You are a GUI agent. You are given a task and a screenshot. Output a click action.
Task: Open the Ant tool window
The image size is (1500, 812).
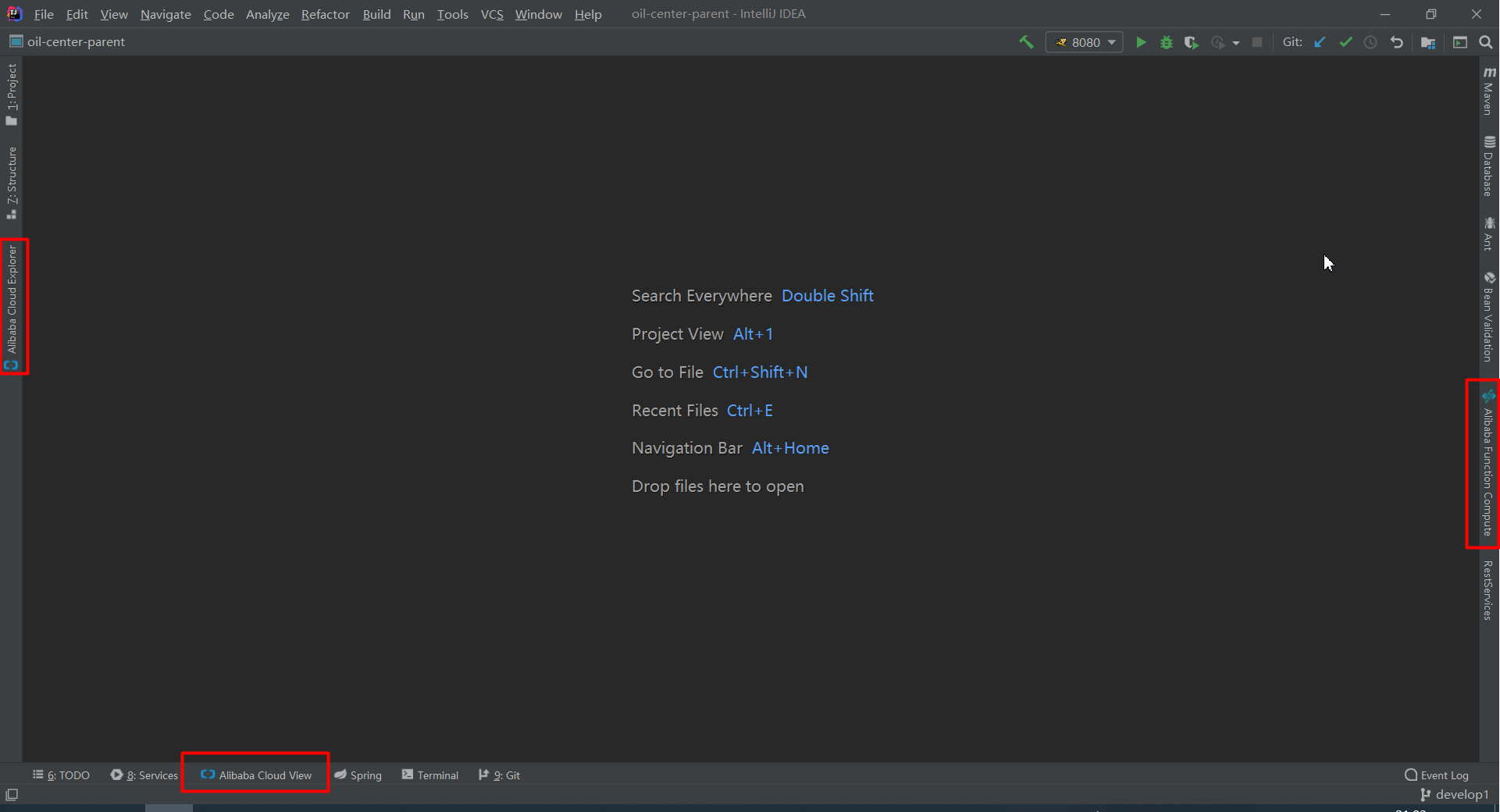point(1488,234)
